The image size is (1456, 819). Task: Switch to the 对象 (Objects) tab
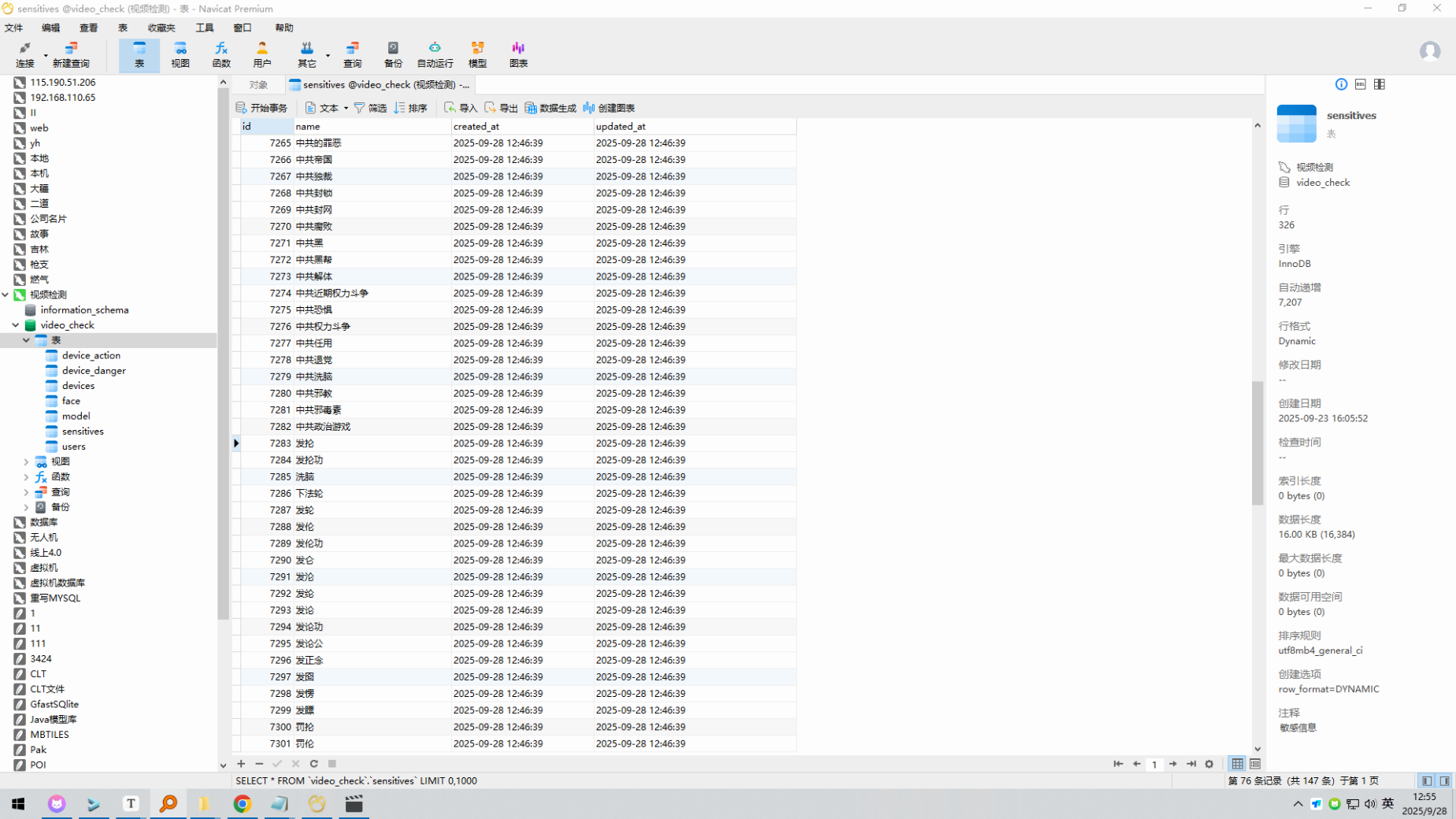click(258, 84)
